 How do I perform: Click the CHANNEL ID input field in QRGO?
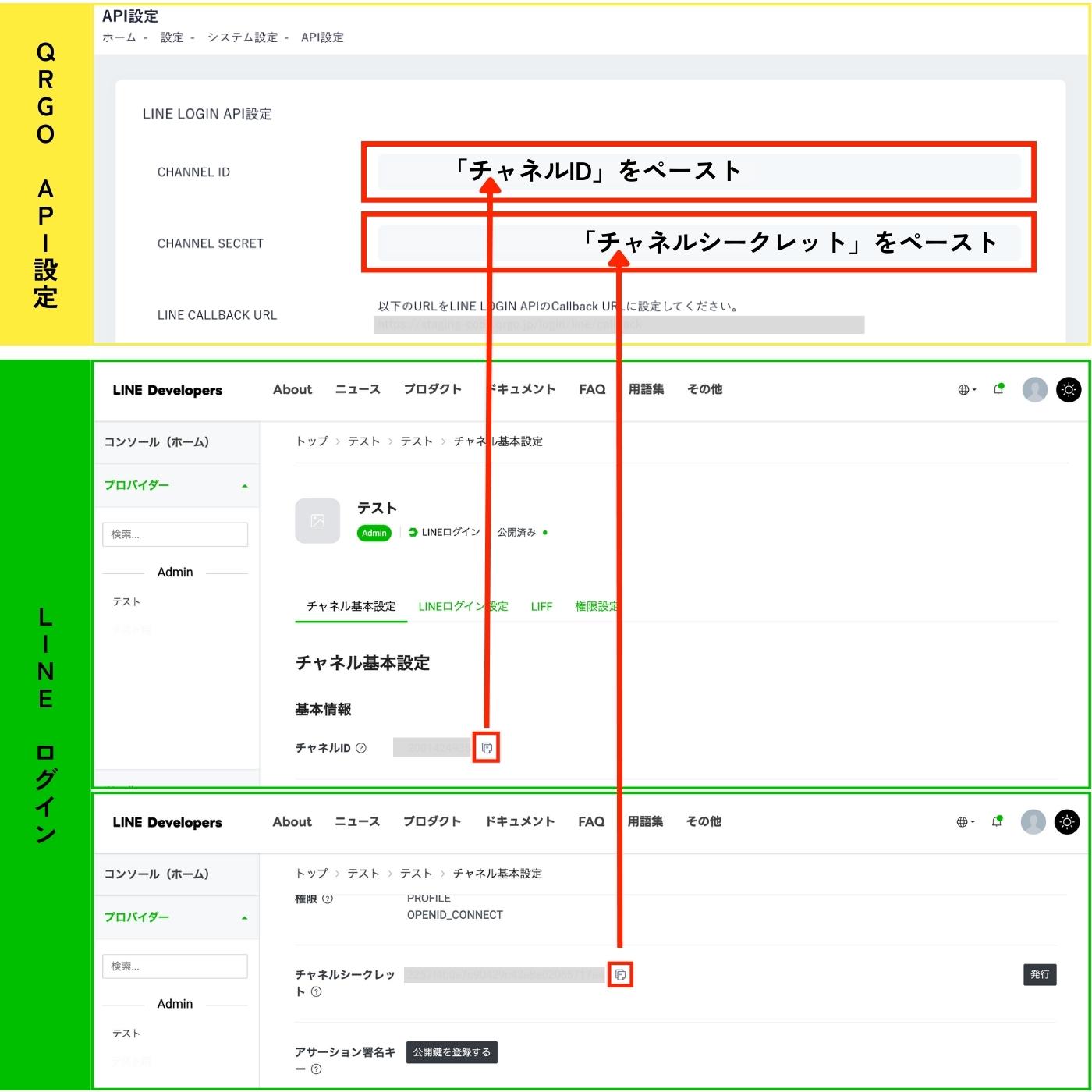tap(699, 172)
